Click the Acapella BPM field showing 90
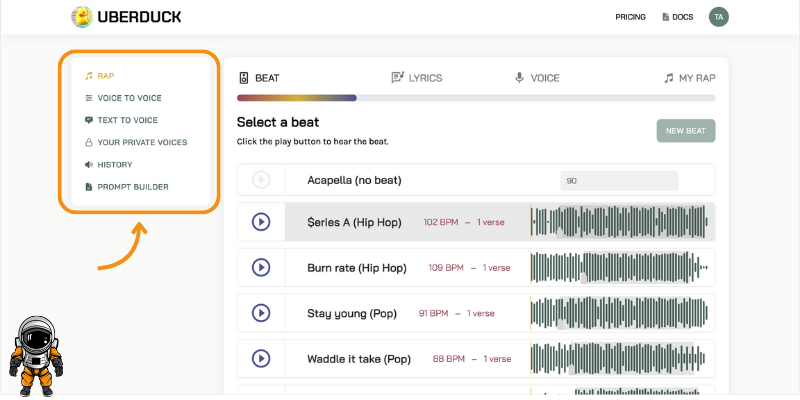The height and width of the screenshot is (400, 800). (619, 181)
